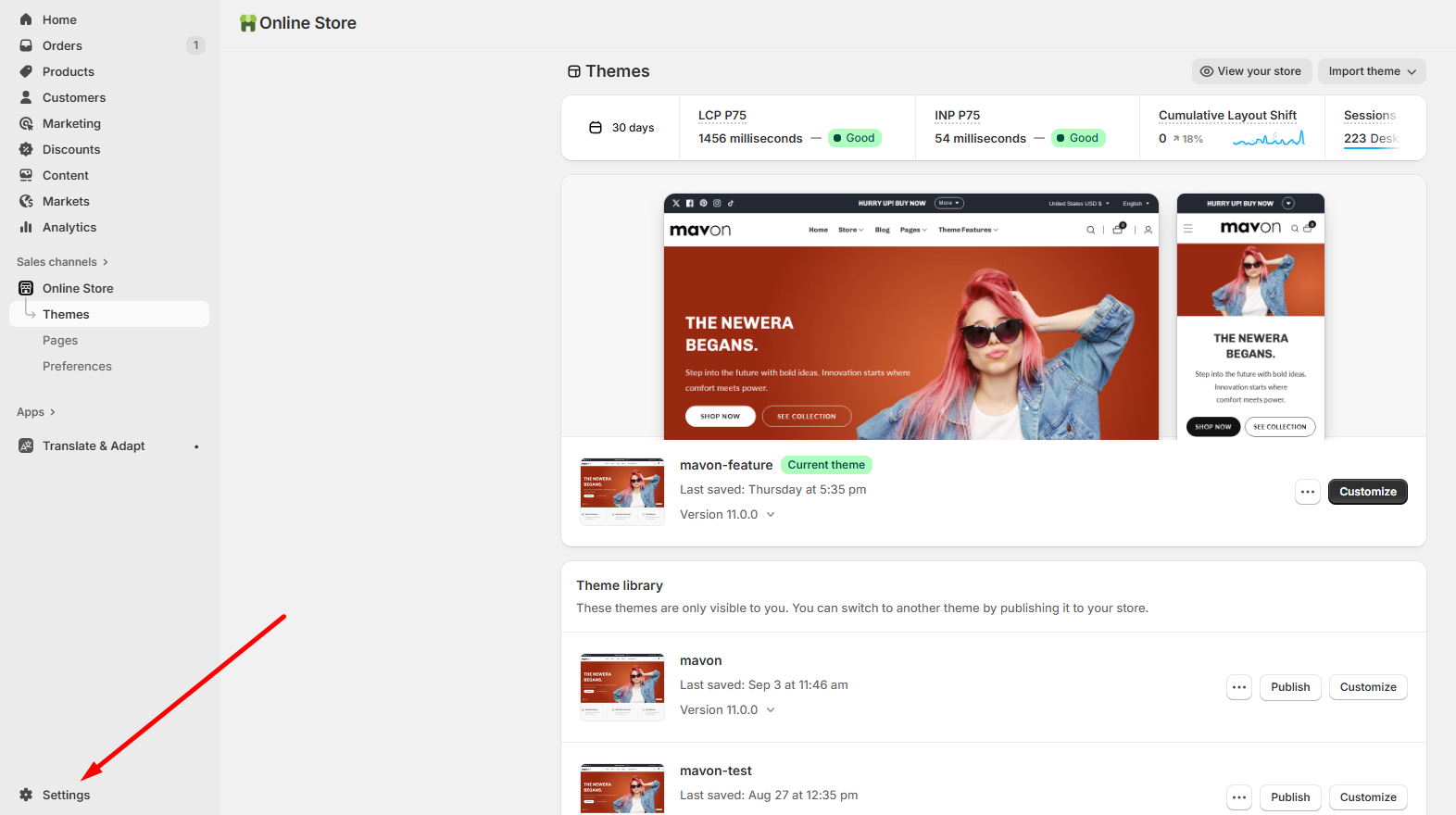Click the Home icon in sidebar

pyautogui.click(x=26, y=19)
